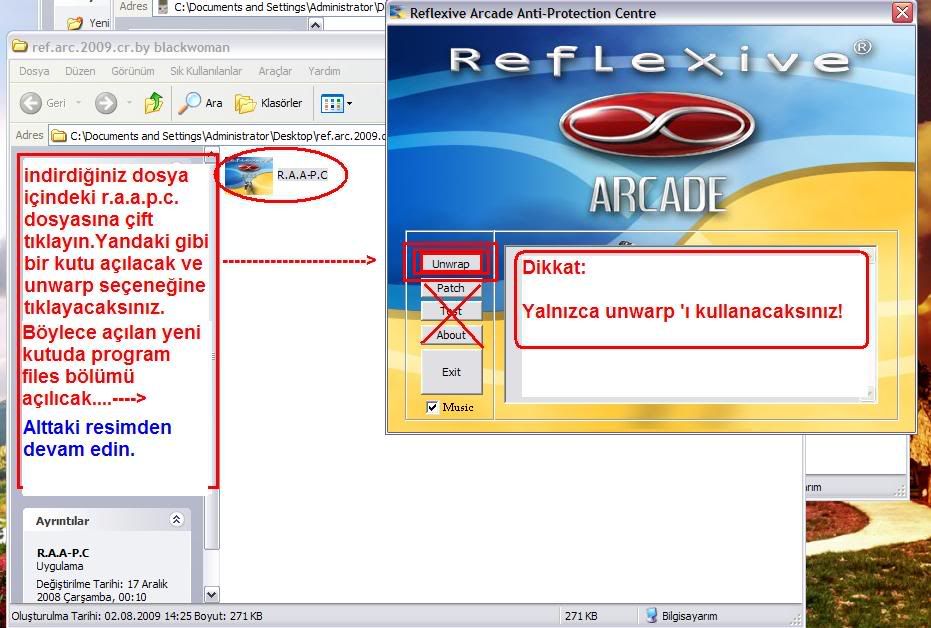Click the scroll up arrow in background window

click(x=315, y=24)
